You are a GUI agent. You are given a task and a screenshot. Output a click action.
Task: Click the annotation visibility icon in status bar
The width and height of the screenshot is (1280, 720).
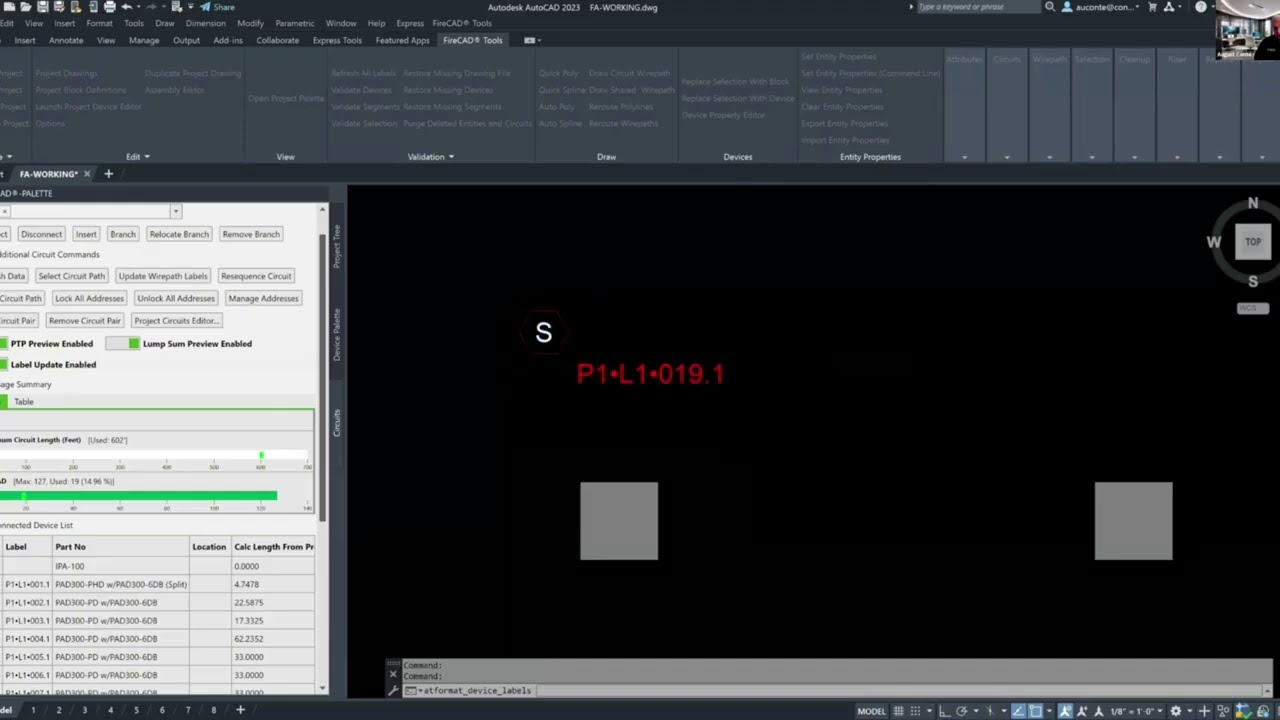[x=1065, y=711]
